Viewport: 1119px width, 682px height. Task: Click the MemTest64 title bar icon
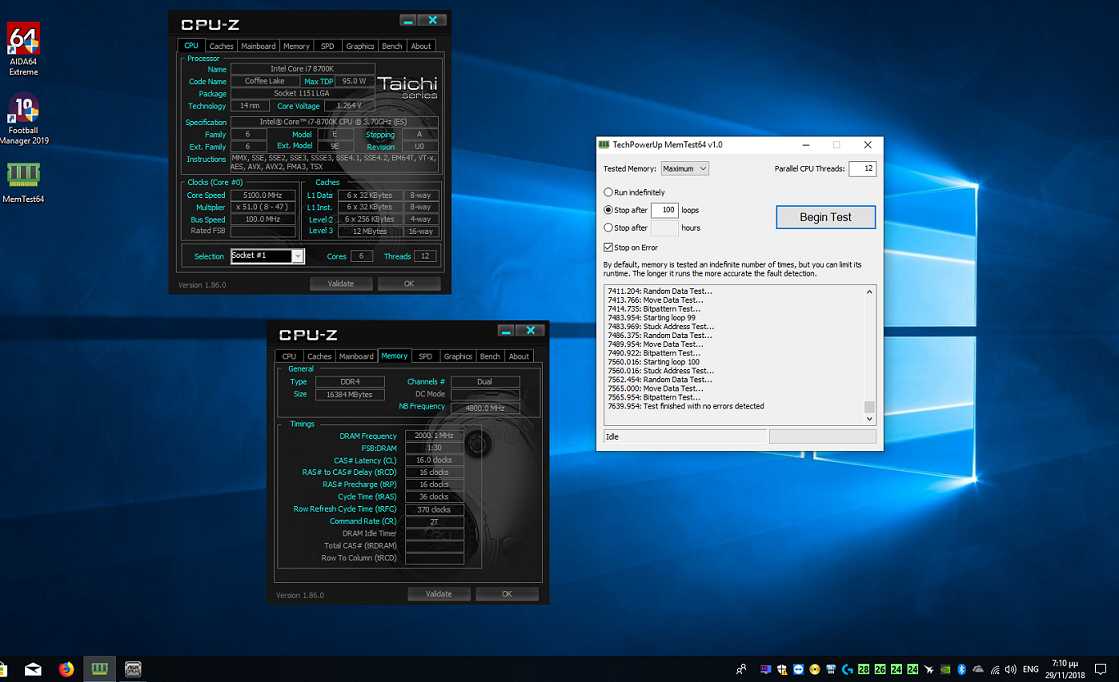click(x=604, y=145)
